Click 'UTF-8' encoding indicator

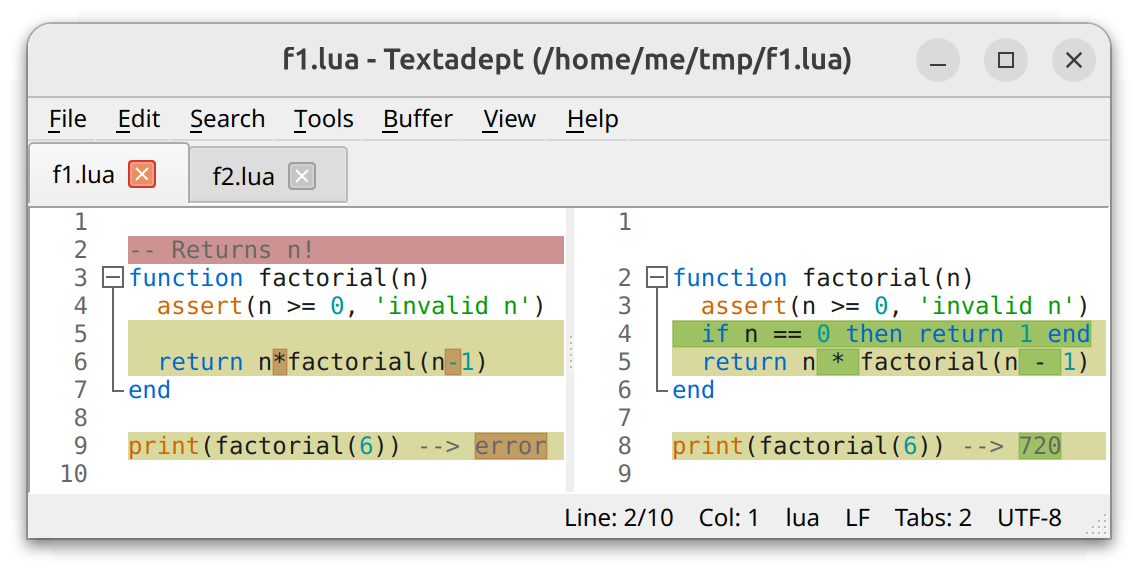pyautogui.click(x=1029, y=518)
